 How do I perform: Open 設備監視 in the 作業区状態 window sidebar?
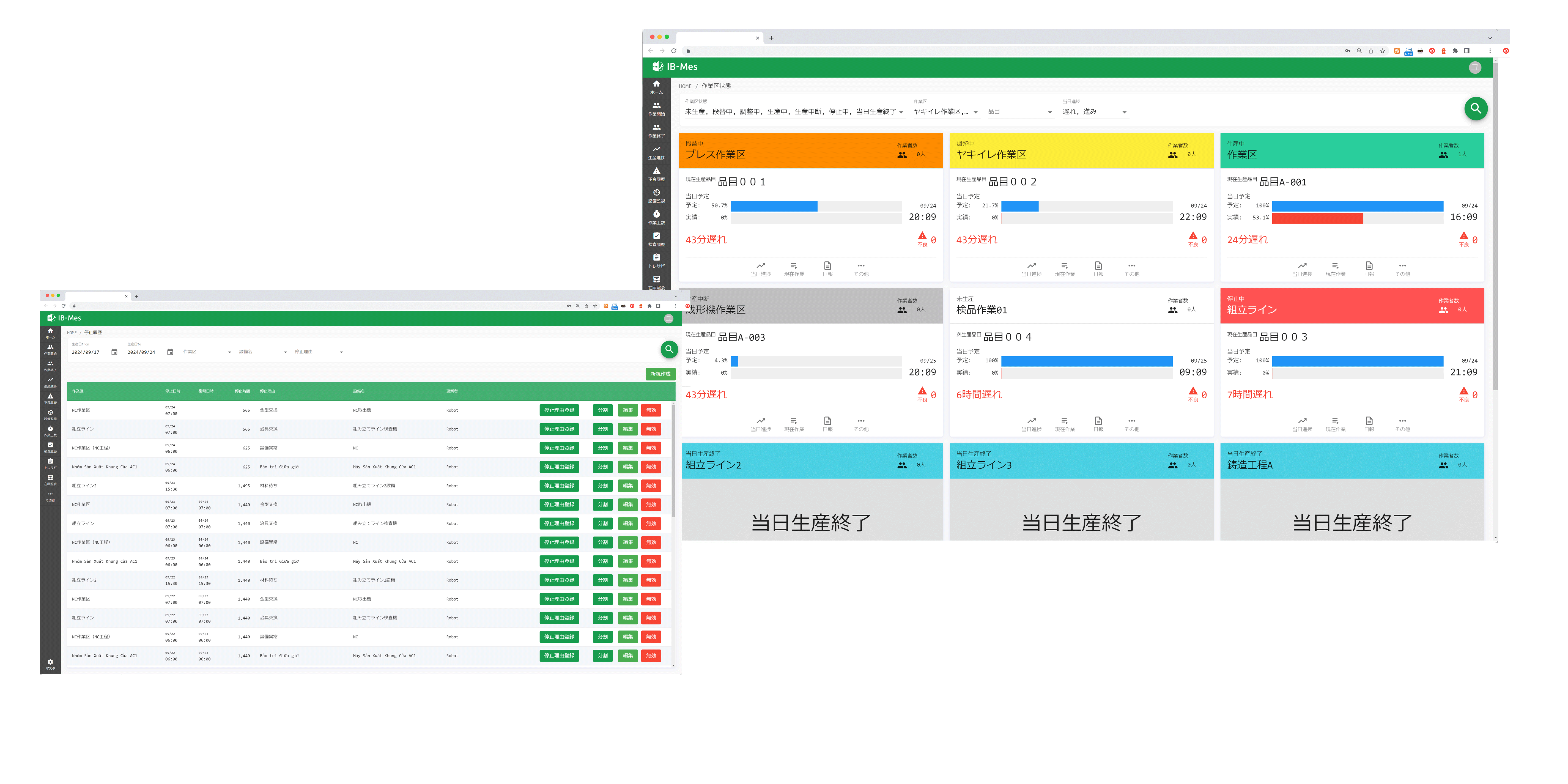(x=656, y=196)
